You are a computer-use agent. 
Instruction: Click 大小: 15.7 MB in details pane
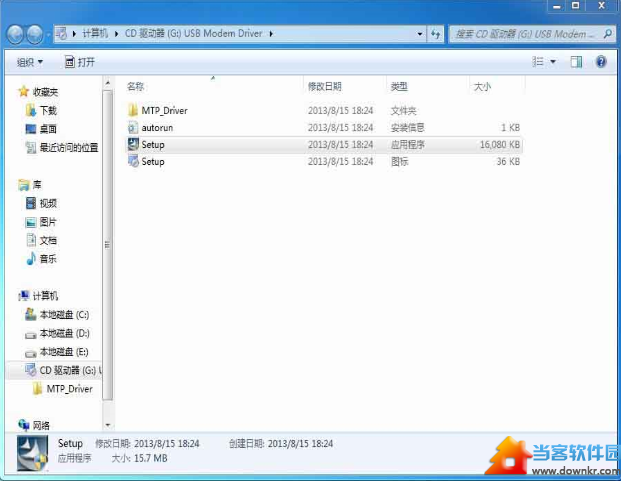(139, 458)
